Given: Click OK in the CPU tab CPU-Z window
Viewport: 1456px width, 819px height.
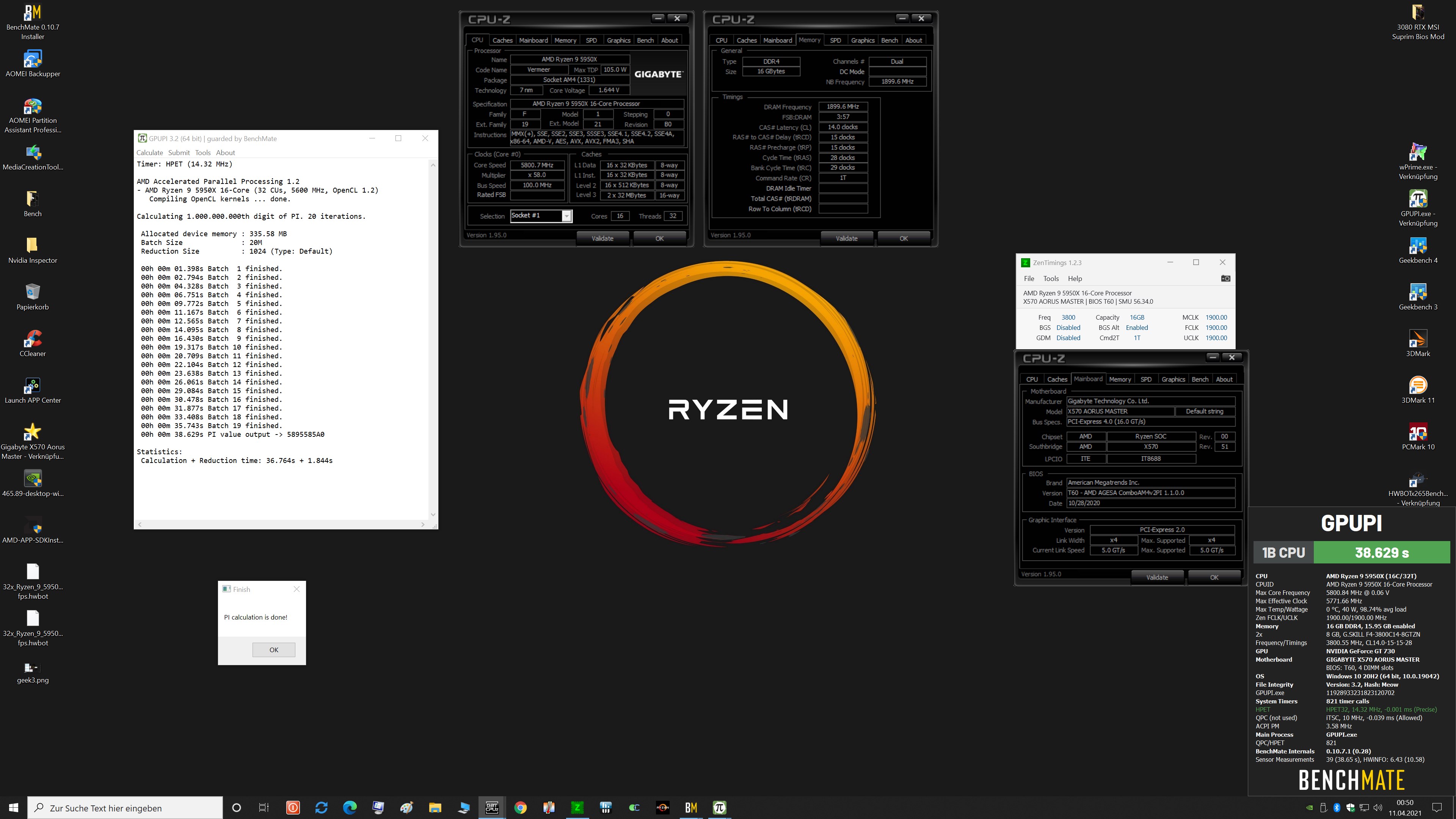Looking at the screenshot, I should coord(659,238).
